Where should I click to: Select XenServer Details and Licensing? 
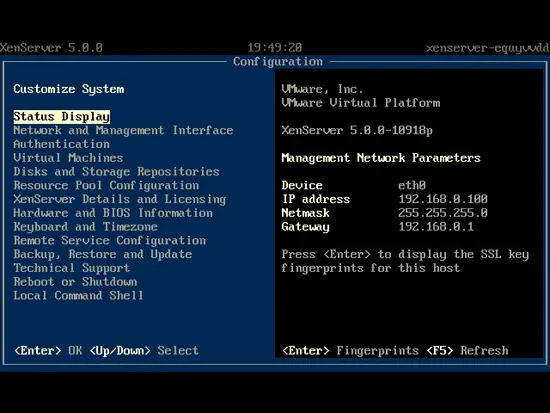120,199
